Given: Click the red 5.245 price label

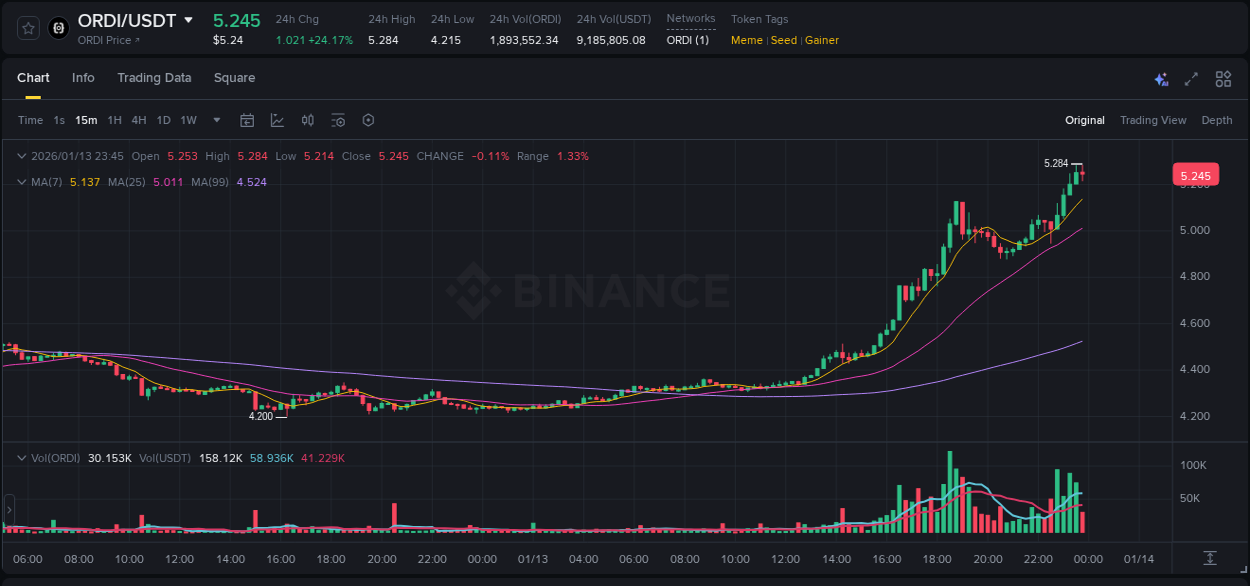Looking at the screenshot, I should [1196, 174].
